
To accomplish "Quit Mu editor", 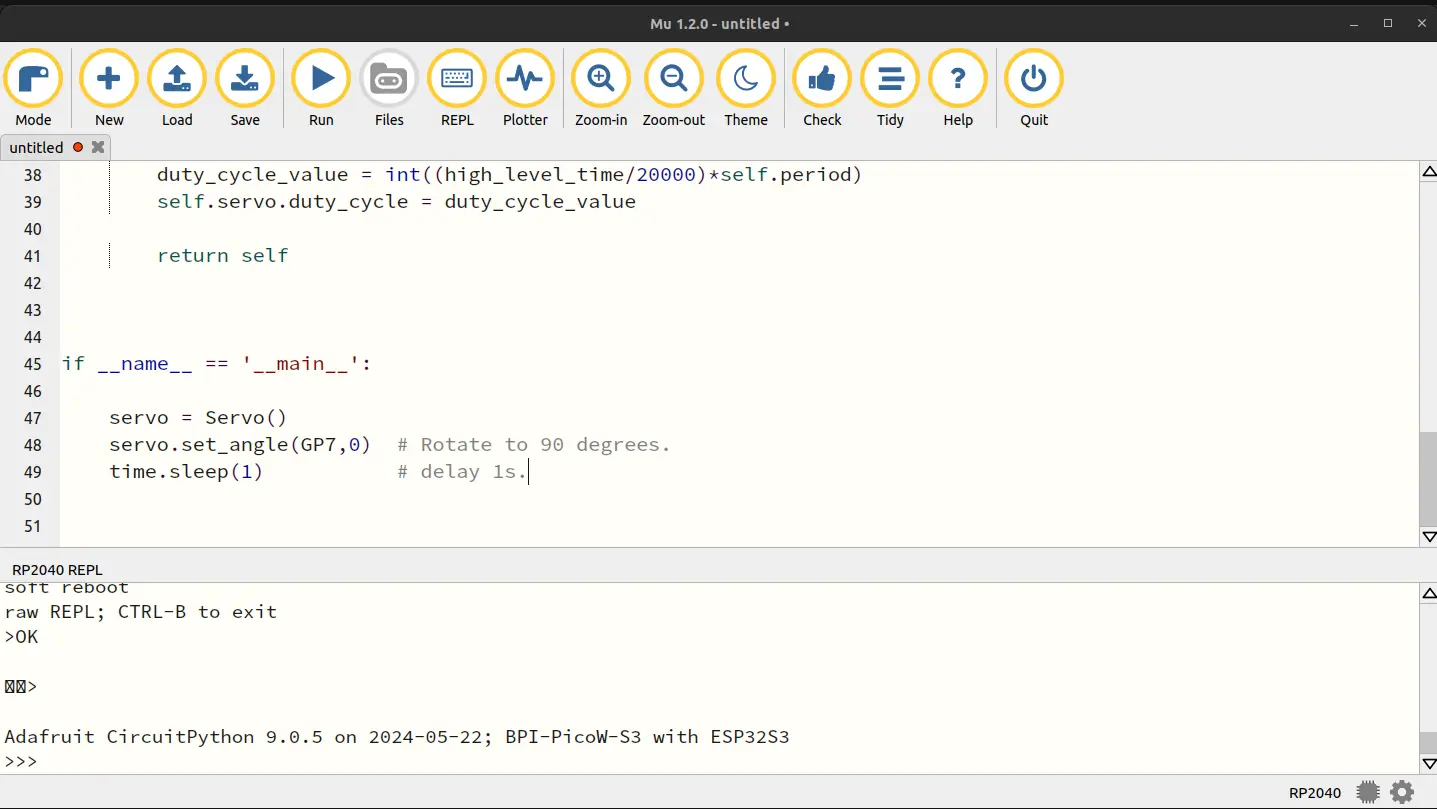I will coord(1034,89).
